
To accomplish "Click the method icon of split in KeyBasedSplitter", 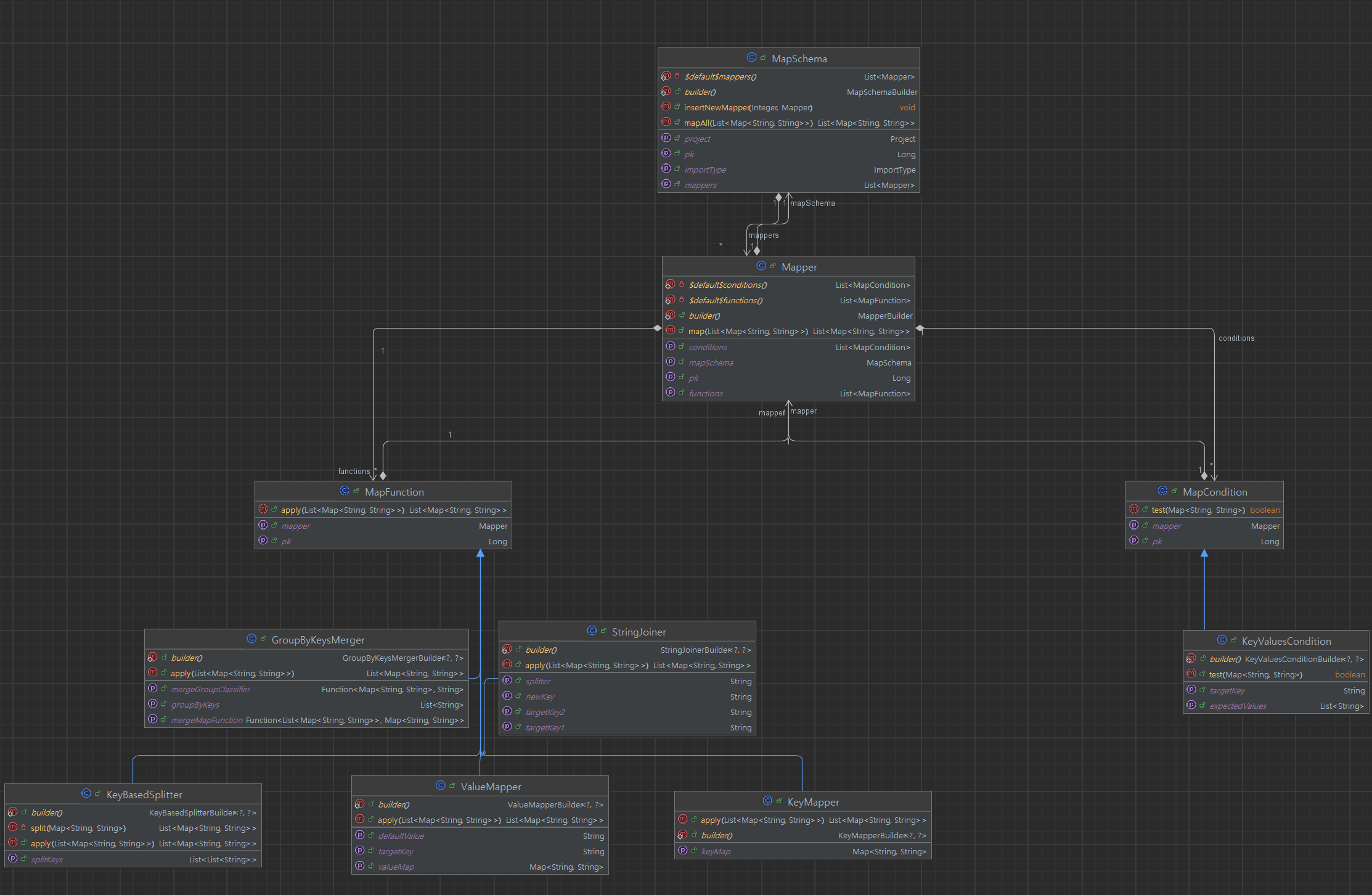I will click(x=13, y=828).
